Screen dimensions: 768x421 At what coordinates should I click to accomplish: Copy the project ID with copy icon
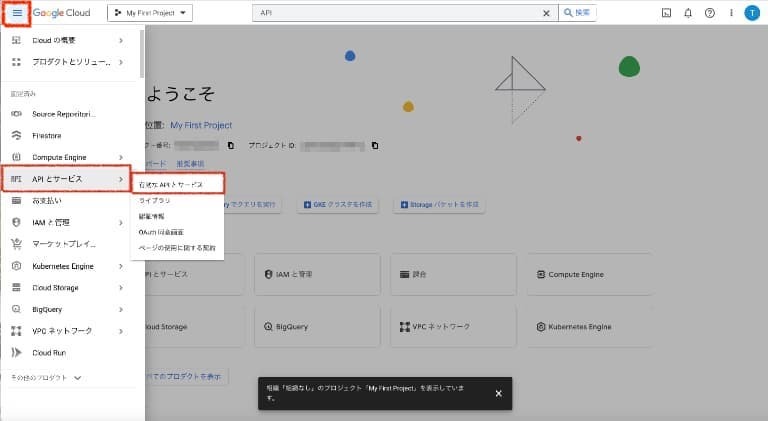(375, 145)
